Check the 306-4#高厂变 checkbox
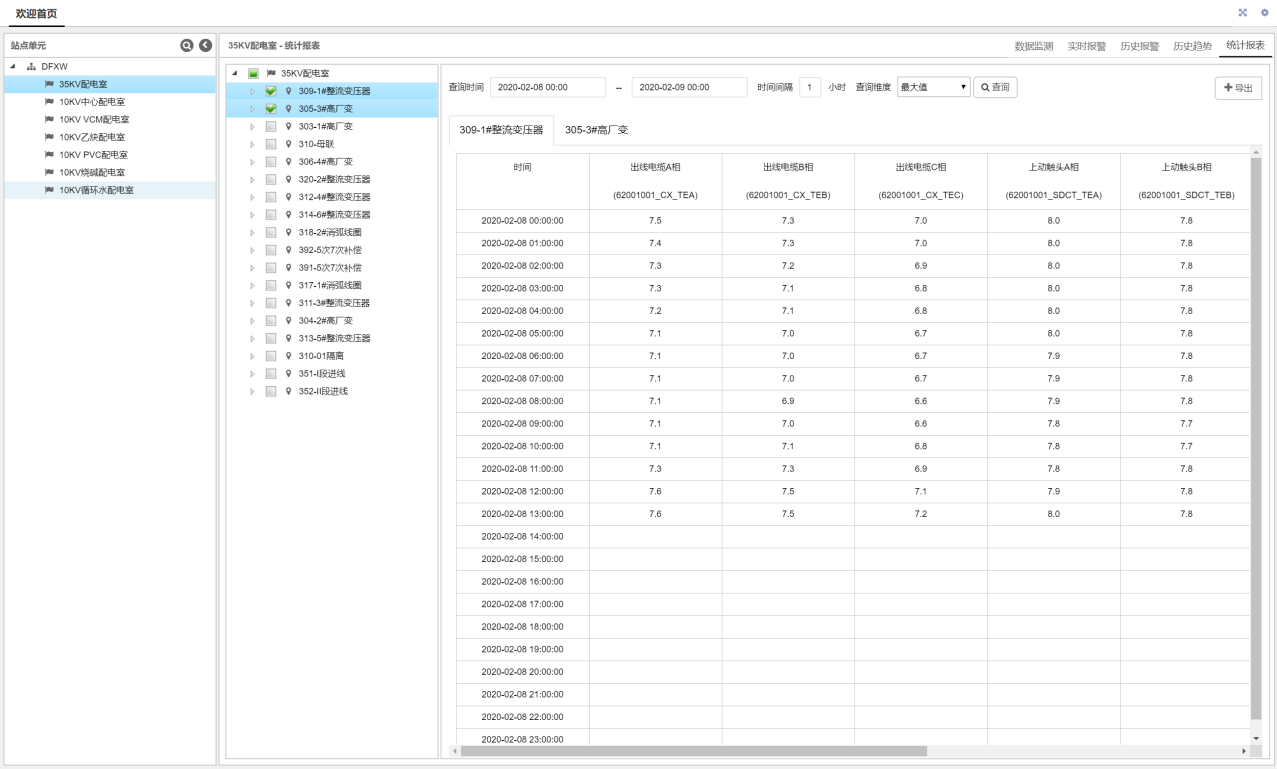 [x=271, y=162]
